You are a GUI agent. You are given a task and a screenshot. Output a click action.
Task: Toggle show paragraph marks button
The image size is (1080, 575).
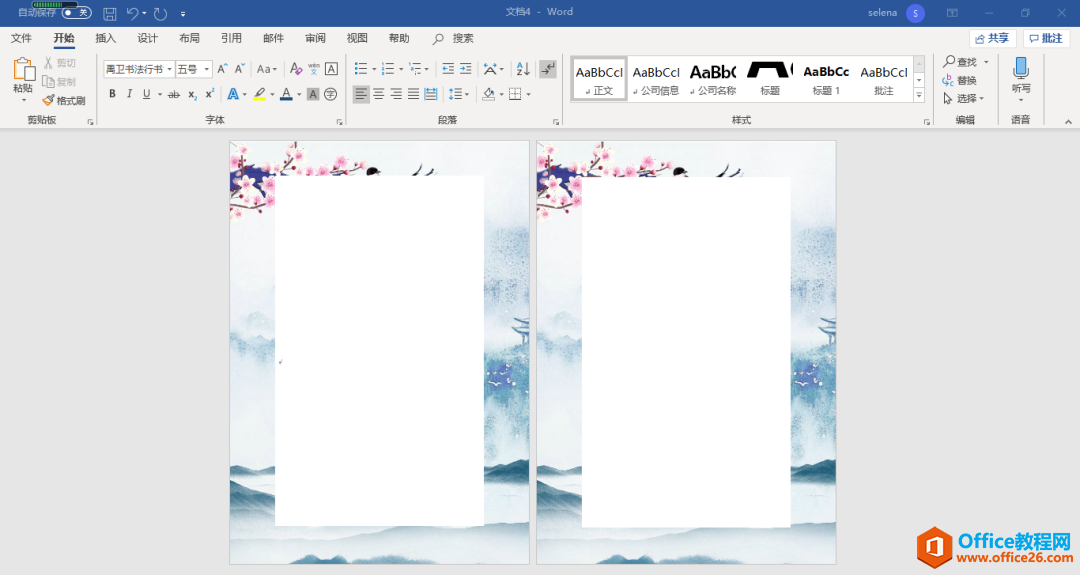547,69
